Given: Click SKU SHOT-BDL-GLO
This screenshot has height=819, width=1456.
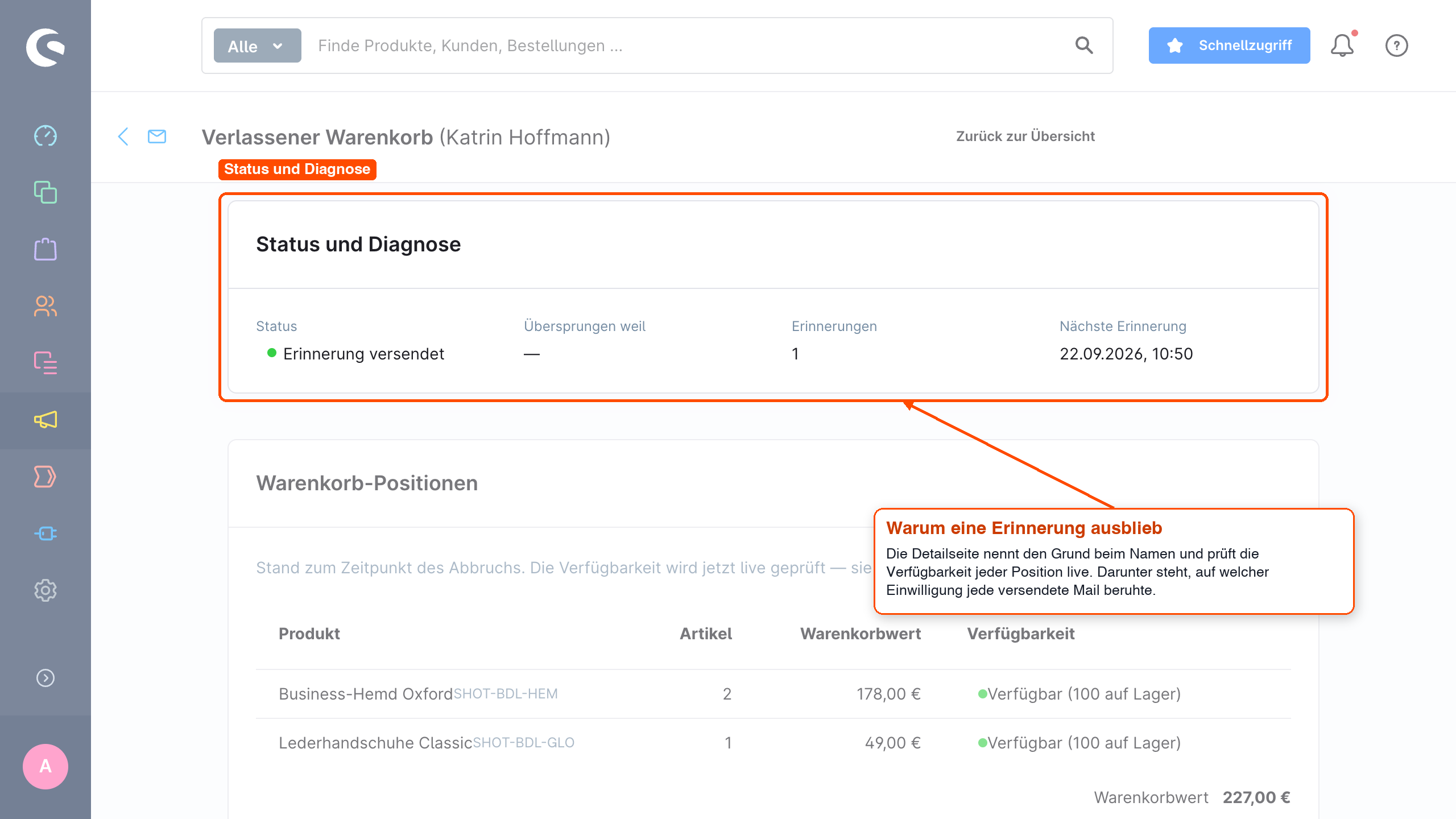Looking at the screenshot, I should pos(524,743).
